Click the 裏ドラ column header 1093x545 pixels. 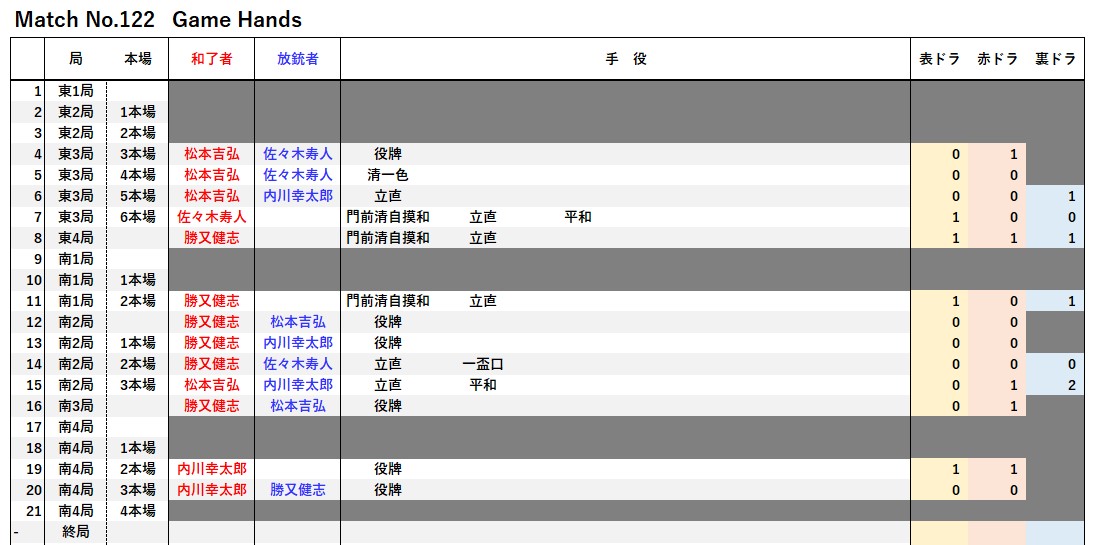tap(1055, 59)
